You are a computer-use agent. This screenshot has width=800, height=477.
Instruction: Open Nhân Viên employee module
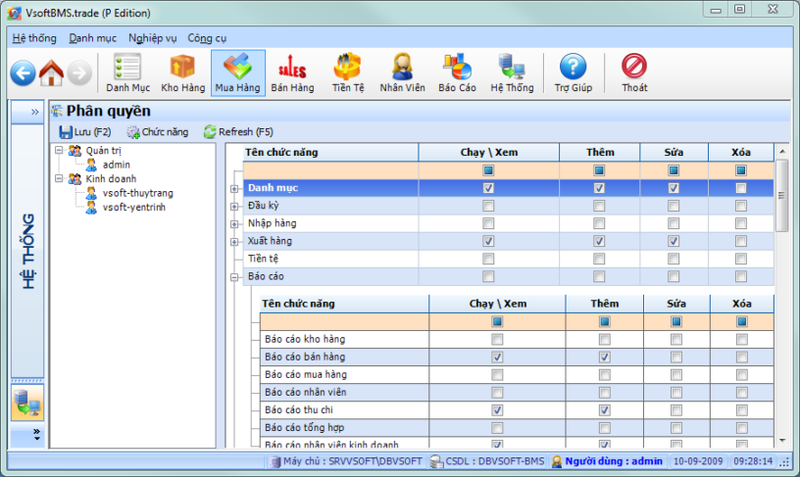pos(402,73)
